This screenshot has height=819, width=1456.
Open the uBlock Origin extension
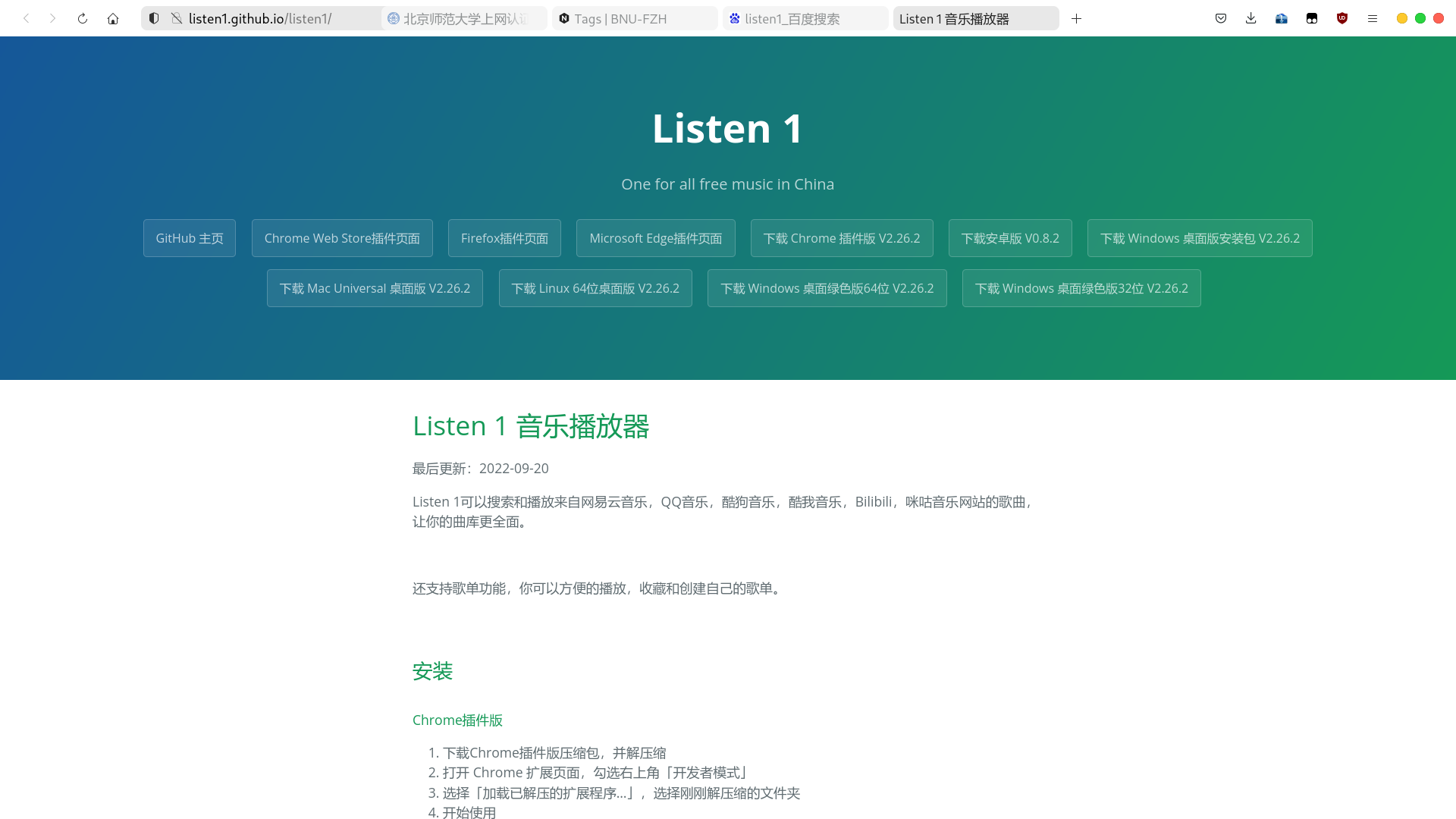coord(1342,18)
